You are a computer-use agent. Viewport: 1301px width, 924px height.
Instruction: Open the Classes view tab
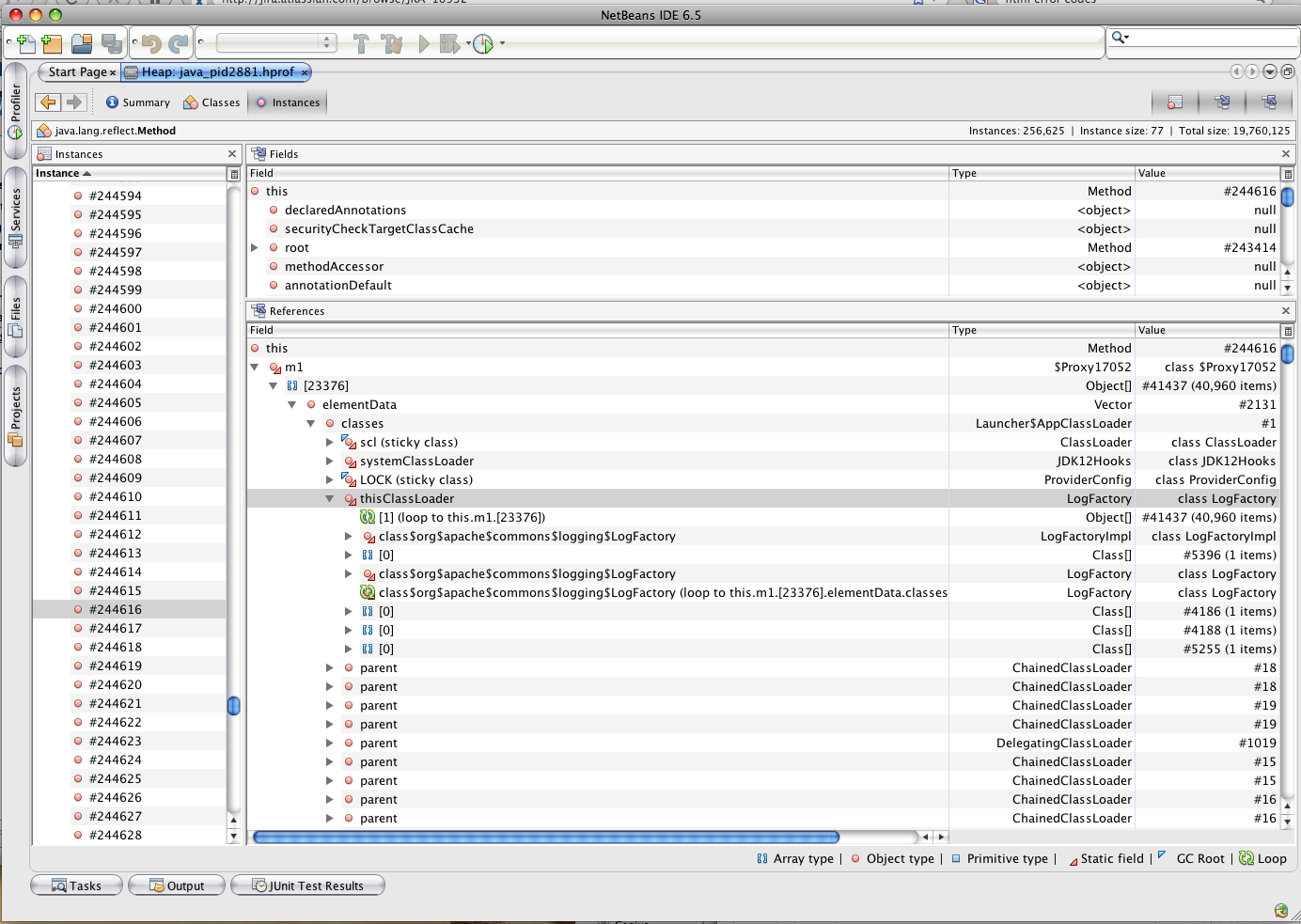pyautogui.click(x=212, y=102)
